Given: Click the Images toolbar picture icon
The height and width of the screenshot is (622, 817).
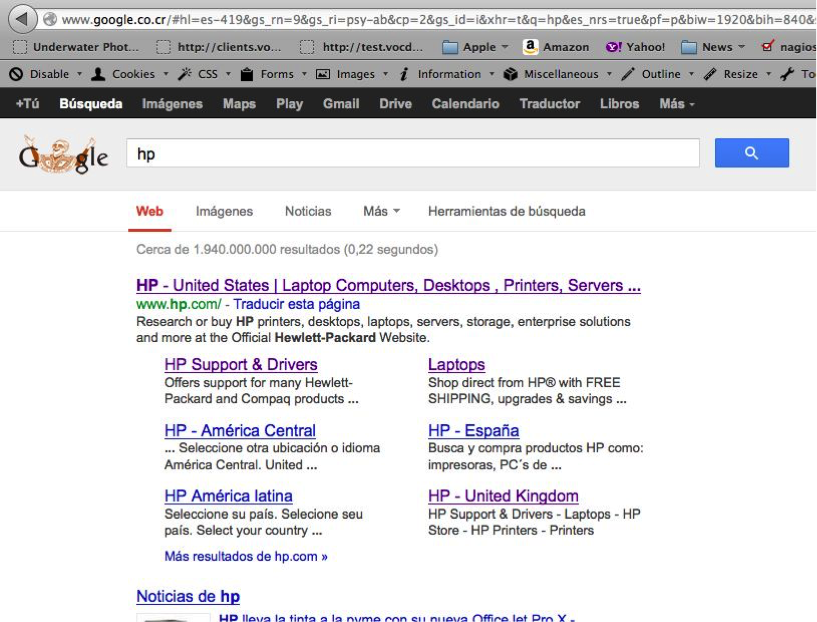Looking at the screenshot, I should coord(323,74).
